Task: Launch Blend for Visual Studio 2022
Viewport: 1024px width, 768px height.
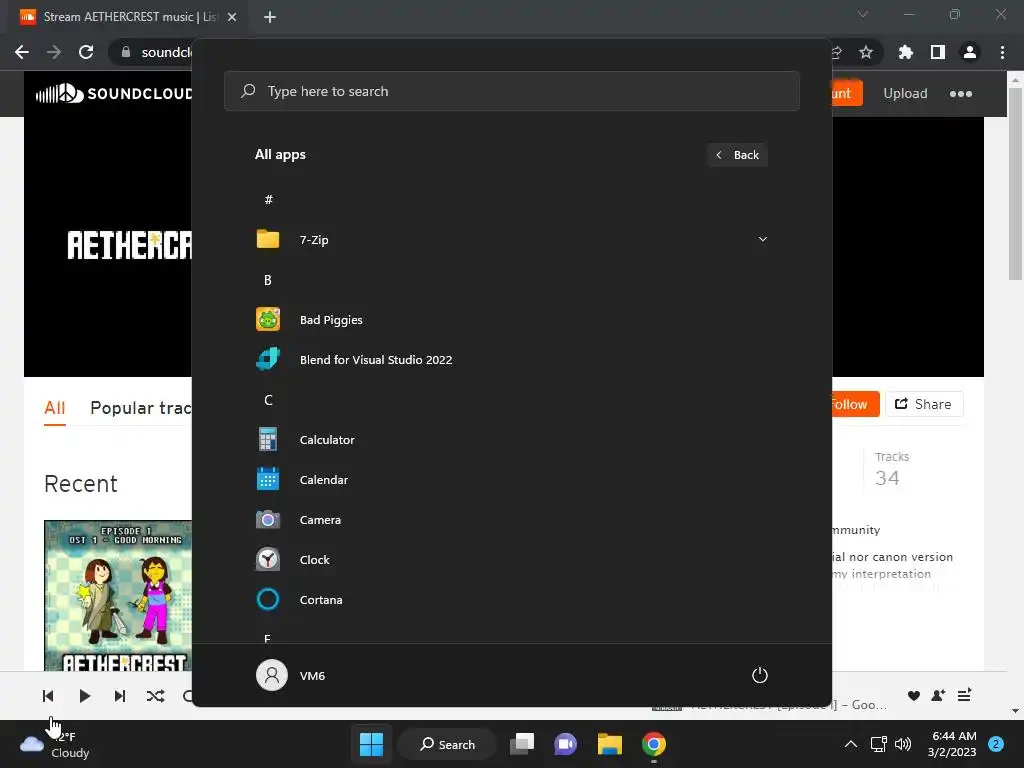Action: pos(511,360)
